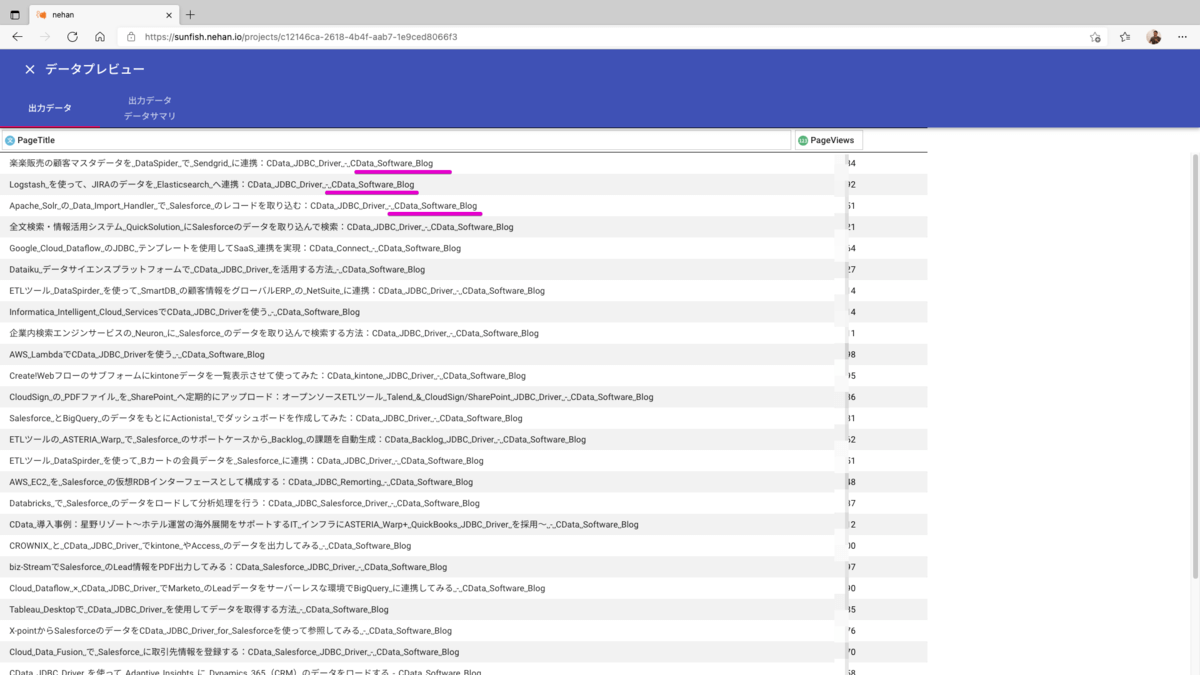The height and width of the screenshot is (675, 1200).
Task: Select row starting AWS_EC2_を_Salesforce
Action: (464, 482)
